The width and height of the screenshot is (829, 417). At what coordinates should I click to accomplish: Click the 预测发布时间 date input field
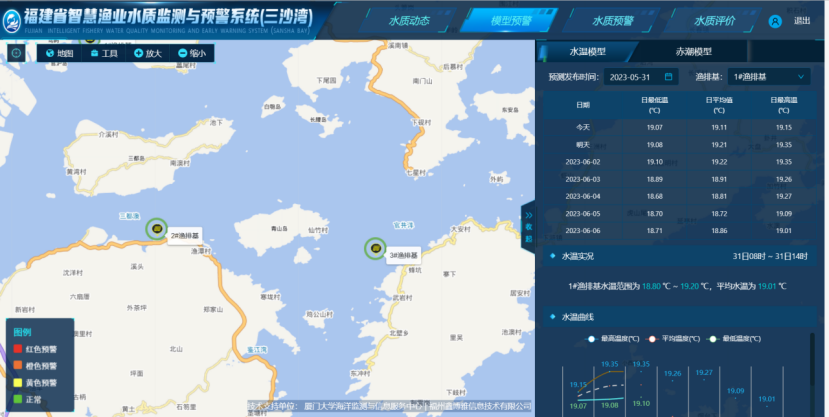point(638,77)
